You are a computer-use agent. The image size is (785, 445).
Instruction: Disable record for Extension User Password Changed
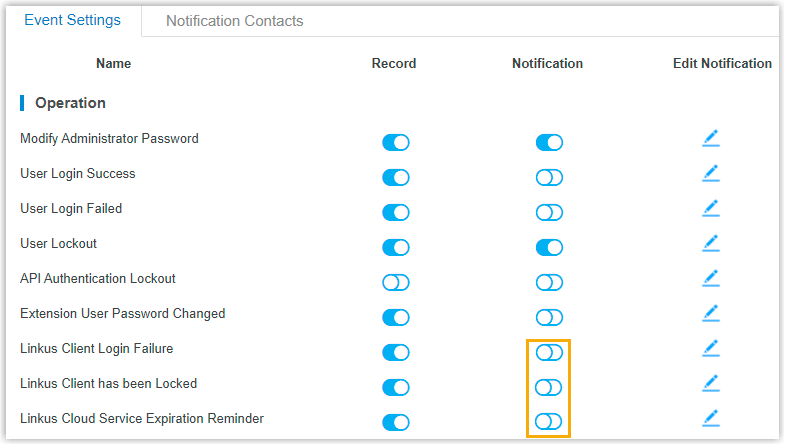coord(396,318)
